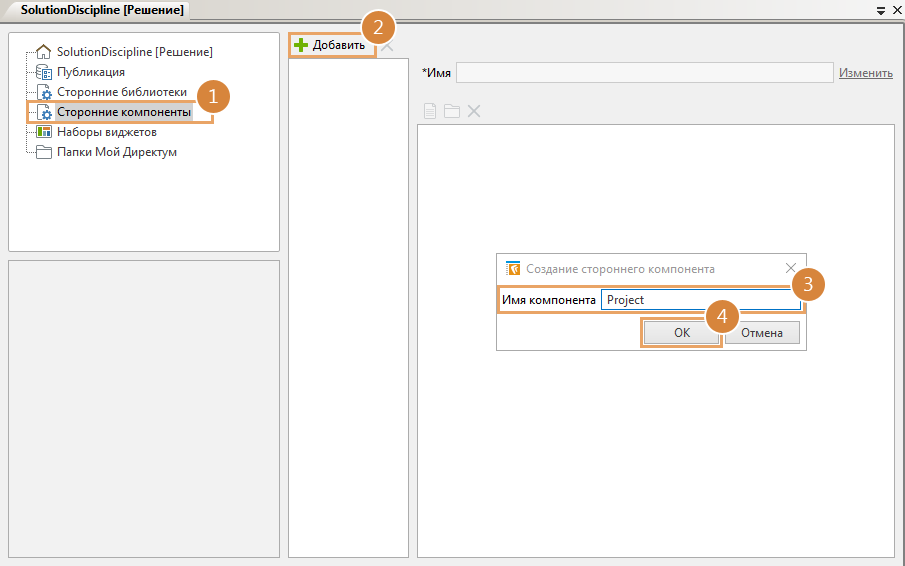Click the new folder icon below Имя
Viewport: 905px width, 566px height.
click(452, 111)
